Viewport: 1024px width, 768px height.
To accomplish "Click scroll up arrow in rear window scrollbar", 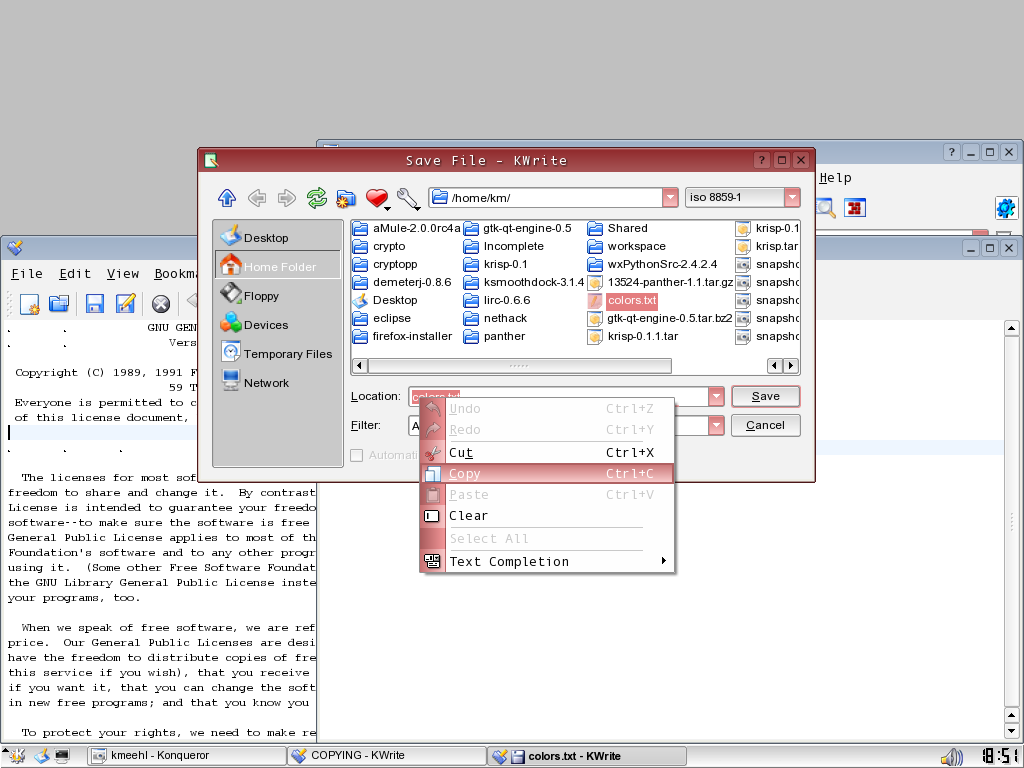I will (x=1011, y=328).
